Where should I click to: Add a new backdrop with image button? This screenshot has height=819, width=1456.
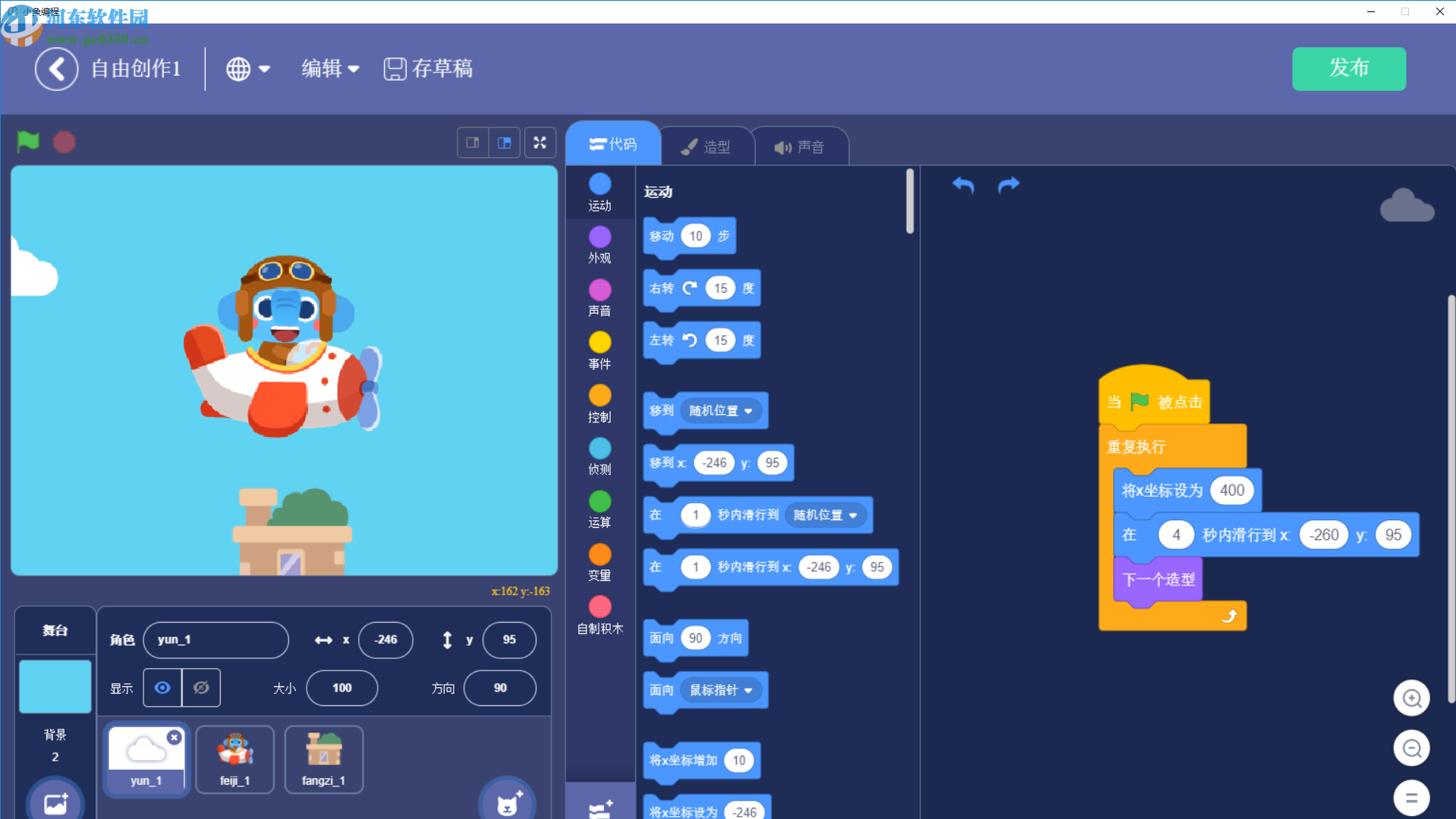tap(55, 802)
